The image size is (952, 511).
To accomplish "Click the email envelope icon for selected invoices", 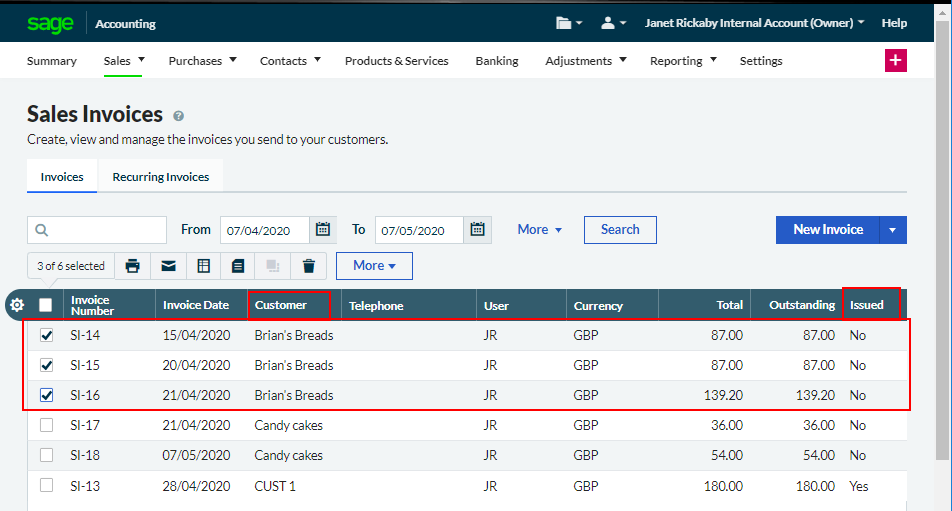I will [168, 266].
